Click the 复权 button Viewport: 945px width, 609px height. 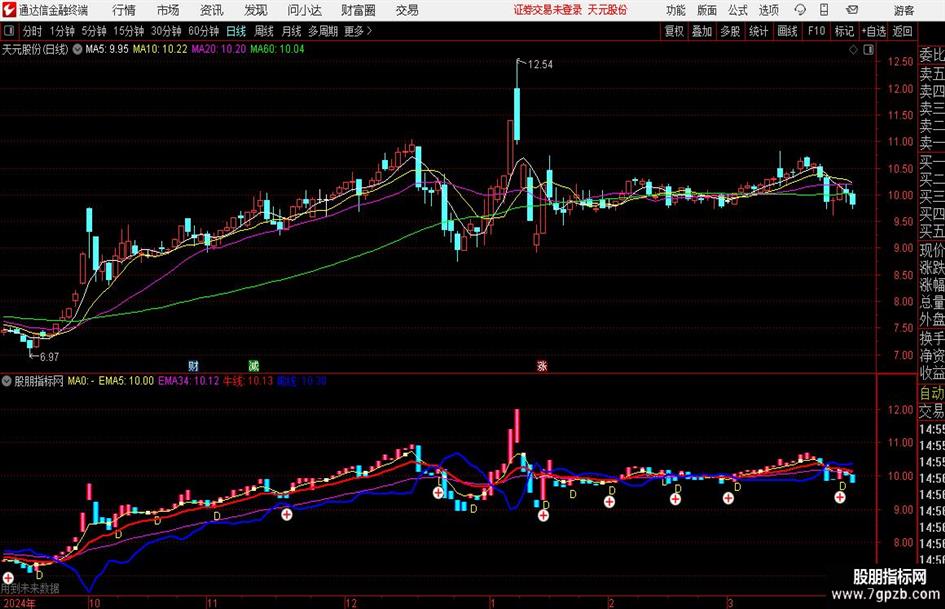pos(674,31)
